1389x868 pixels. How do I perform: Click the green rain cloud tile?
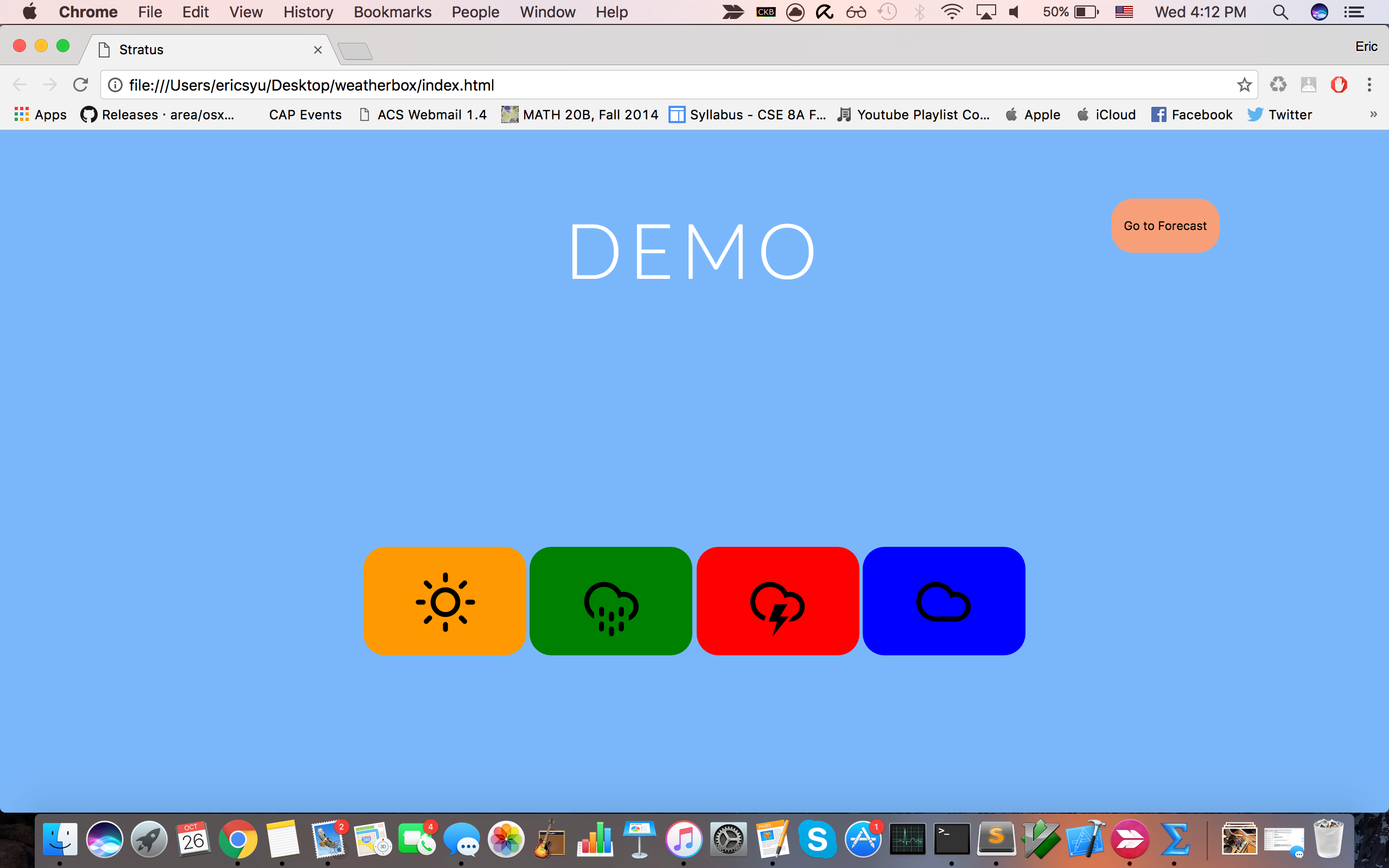coord(611,601)
